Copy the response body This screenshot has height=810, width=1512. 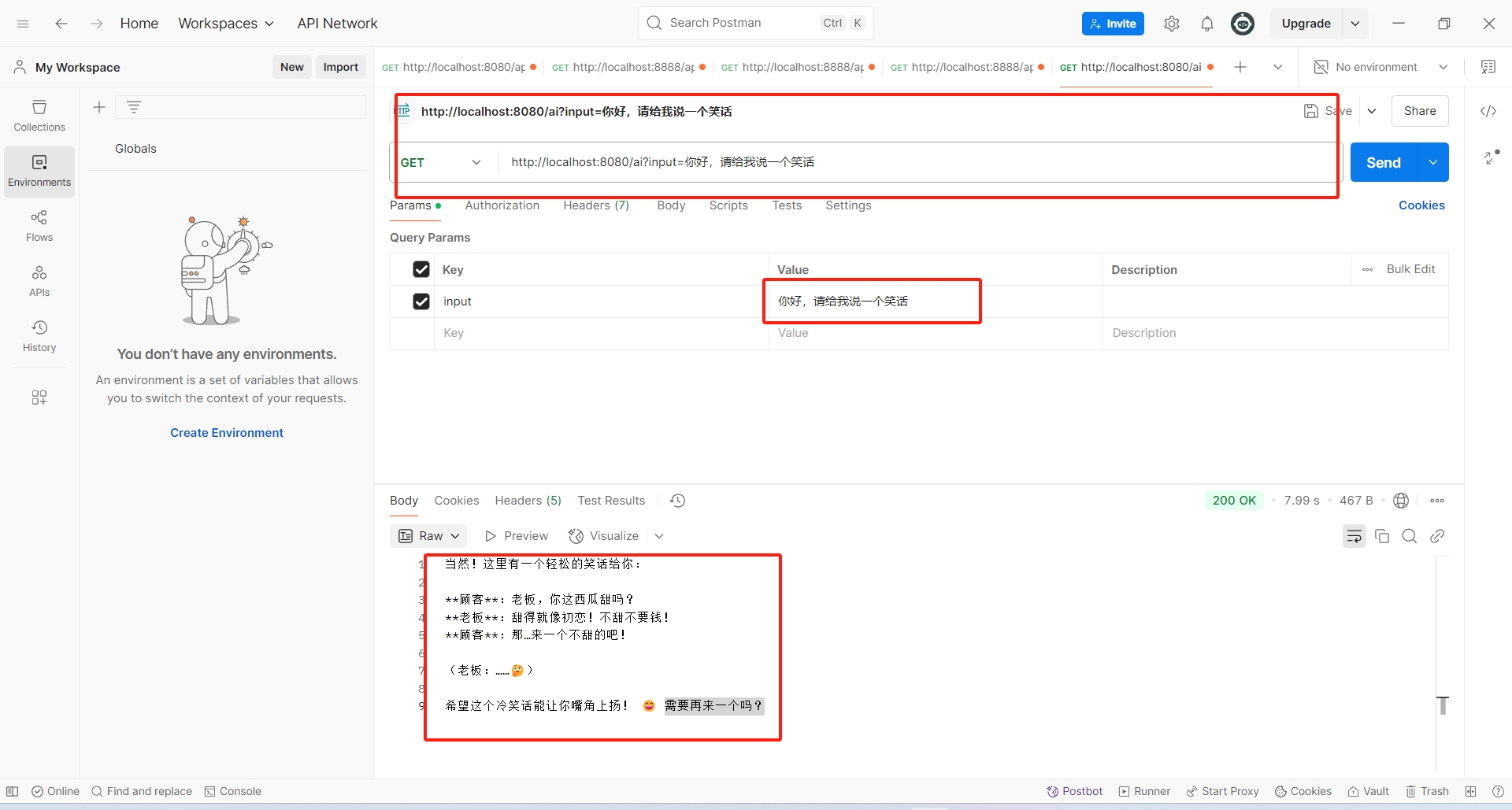pos(1382,536)
